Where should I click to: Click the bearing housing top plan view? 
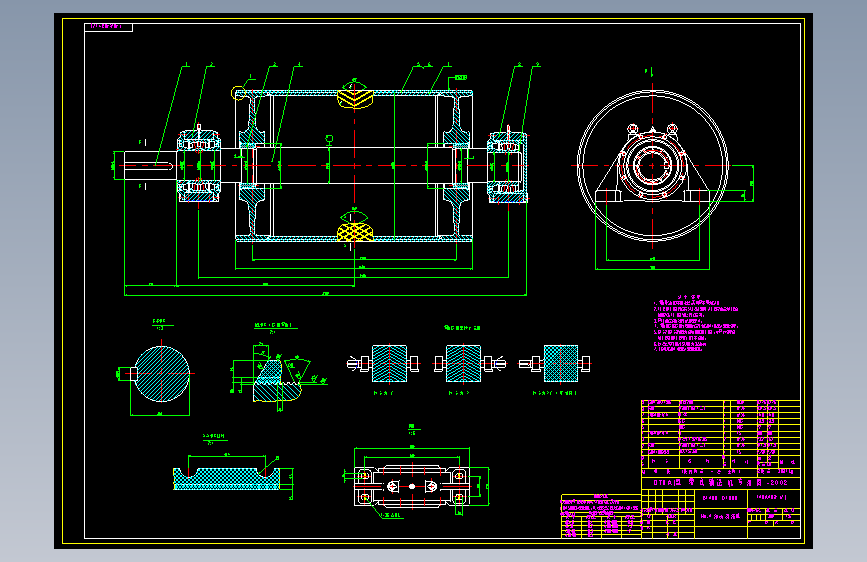412,486
